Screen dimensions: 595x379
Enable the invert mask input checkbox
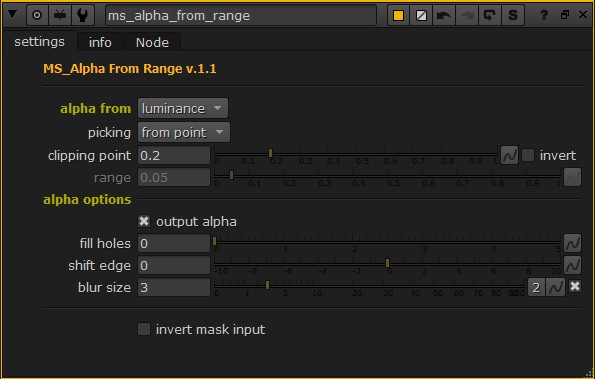click(x=144, y=329)
